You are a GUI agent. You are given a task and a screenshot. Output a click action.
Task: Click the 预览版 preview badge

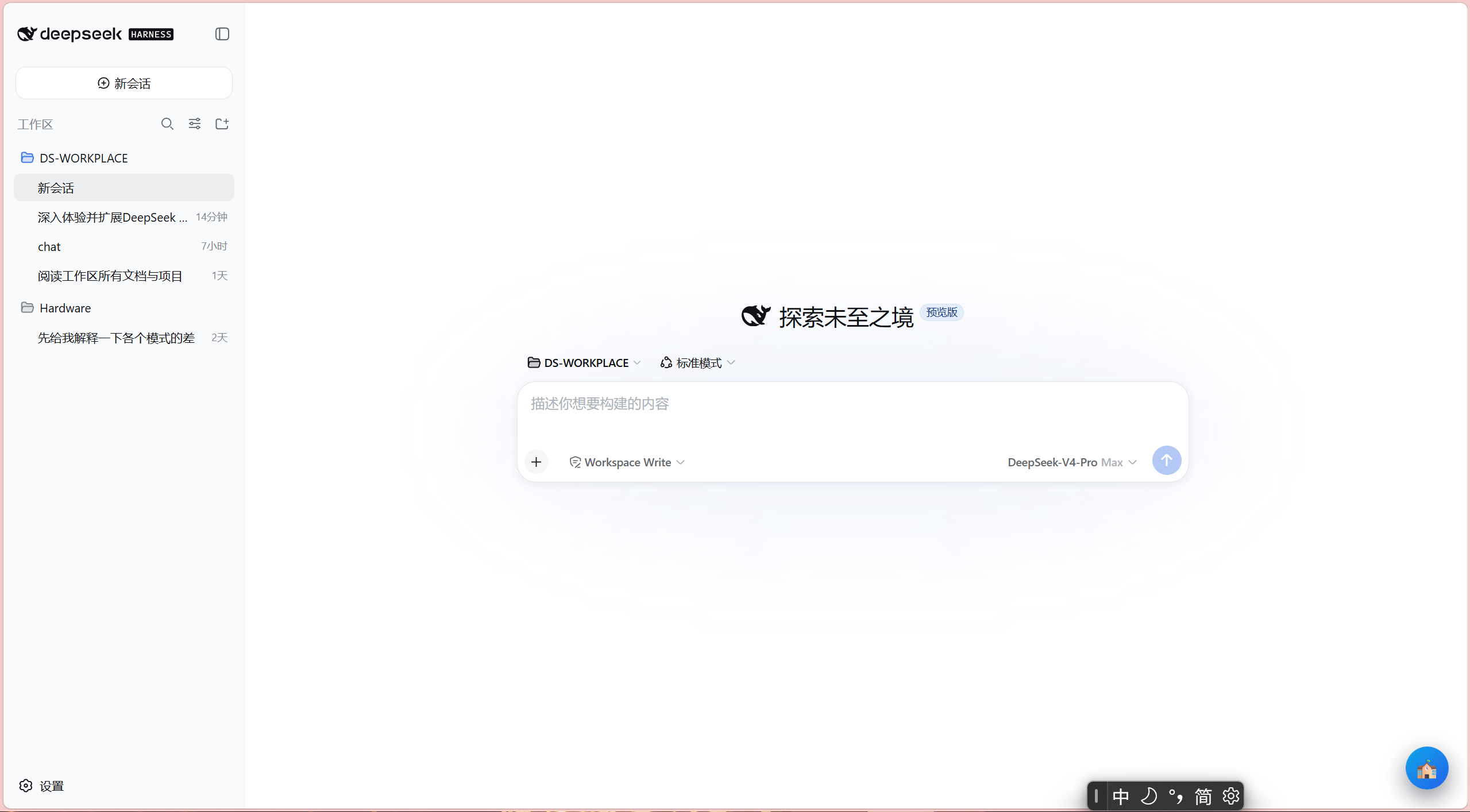click(942, 312)
